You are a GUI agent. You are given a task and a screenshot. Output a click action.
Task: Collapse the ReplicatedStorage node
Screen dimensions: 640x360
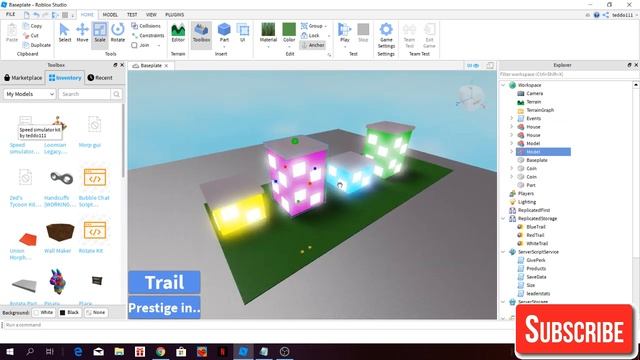coord(503,218)
